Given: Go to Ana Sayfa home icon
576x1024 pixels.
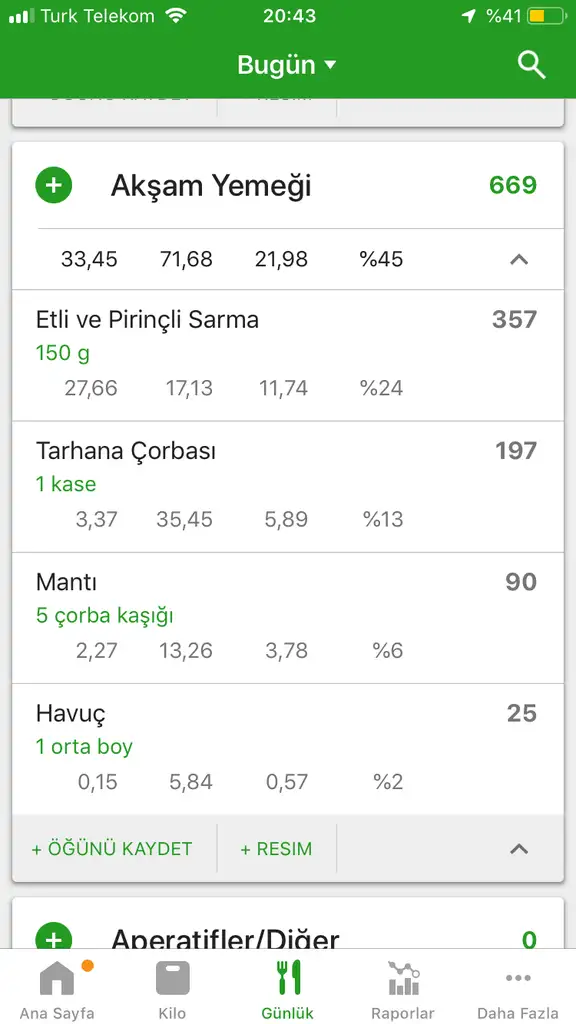Looking at the screenshot, I should pyautogui.click(x=57, y=978).
